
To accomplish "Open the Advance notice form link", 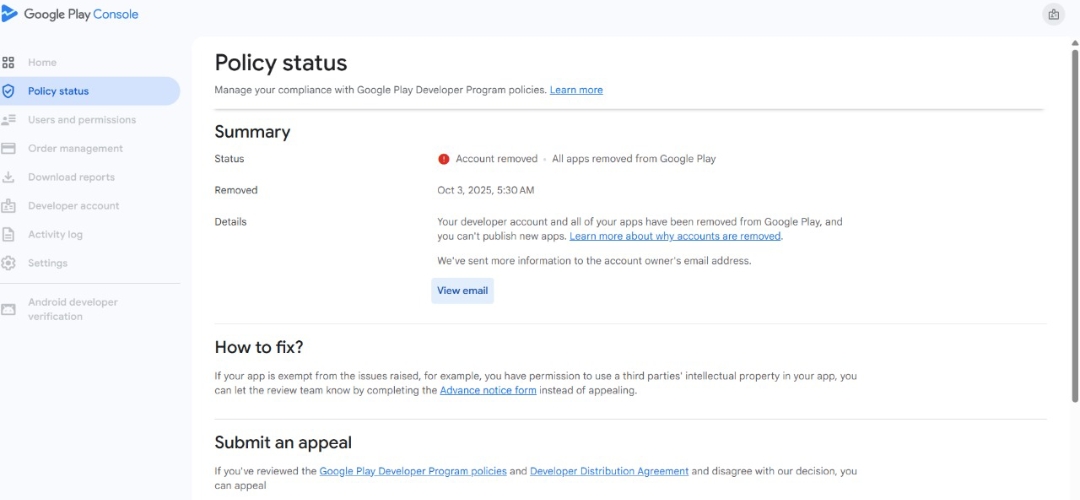I will coord(488,390).
